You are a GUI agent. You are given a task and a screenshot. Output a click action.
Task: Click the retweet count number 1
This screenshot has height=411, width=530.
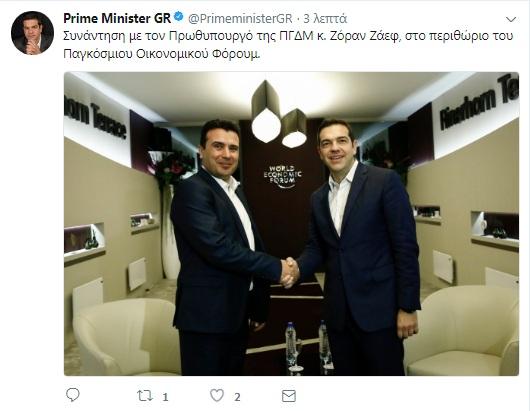(165, 397)
